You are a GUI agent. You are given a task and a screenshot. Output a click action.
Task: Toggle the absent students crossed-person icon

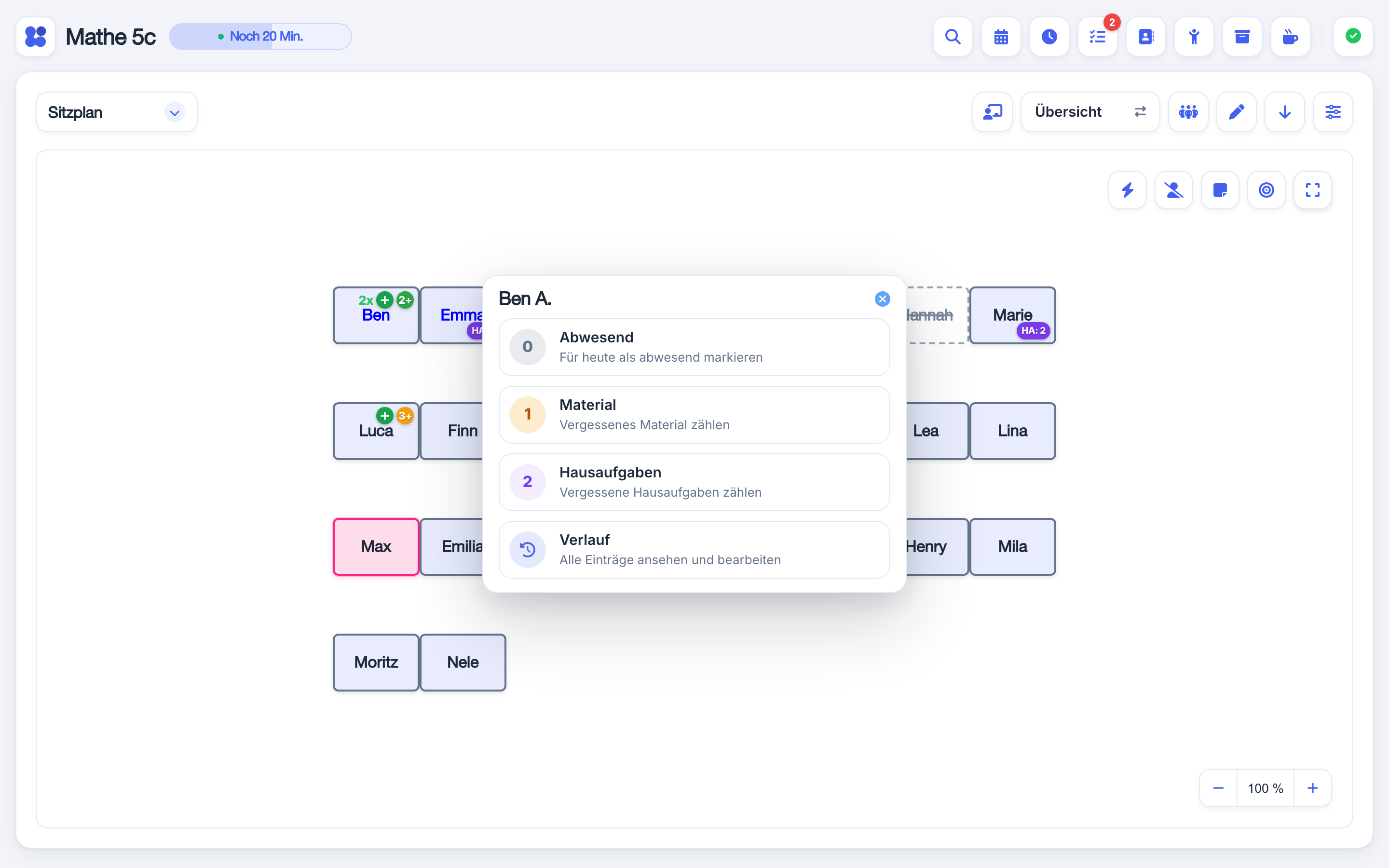[1174, 190]
